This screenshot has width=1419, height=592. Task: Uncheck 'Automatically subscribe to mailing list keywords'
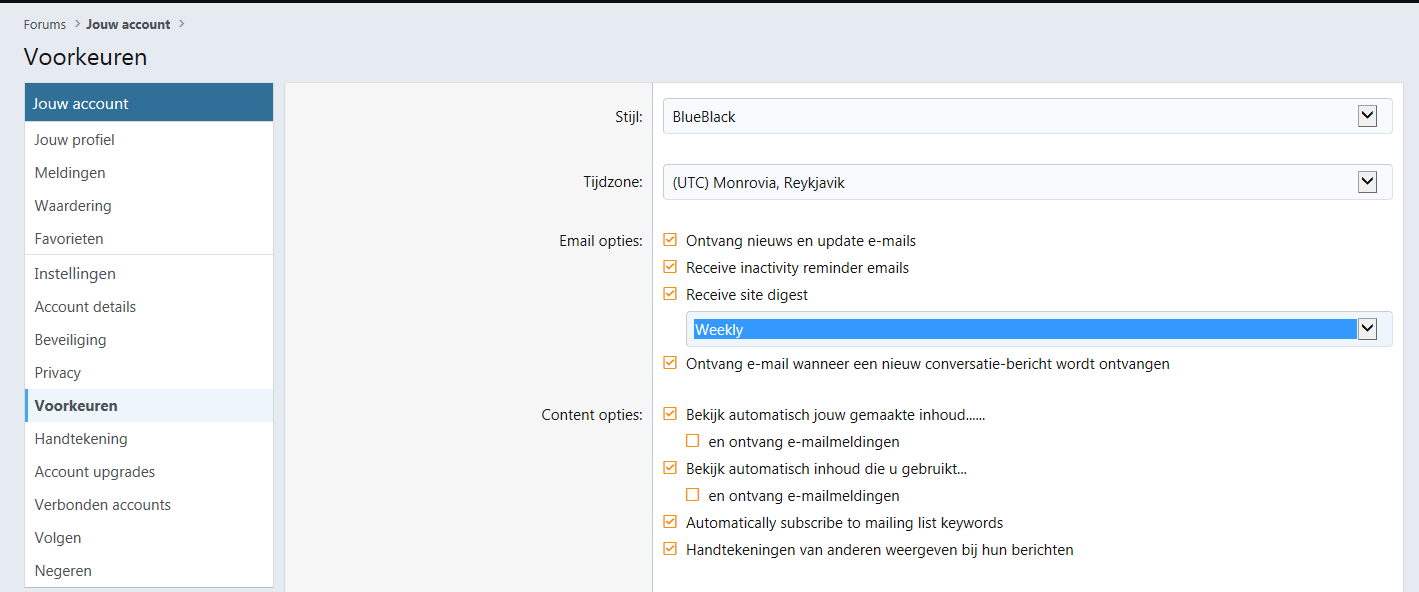pos(670,522)
